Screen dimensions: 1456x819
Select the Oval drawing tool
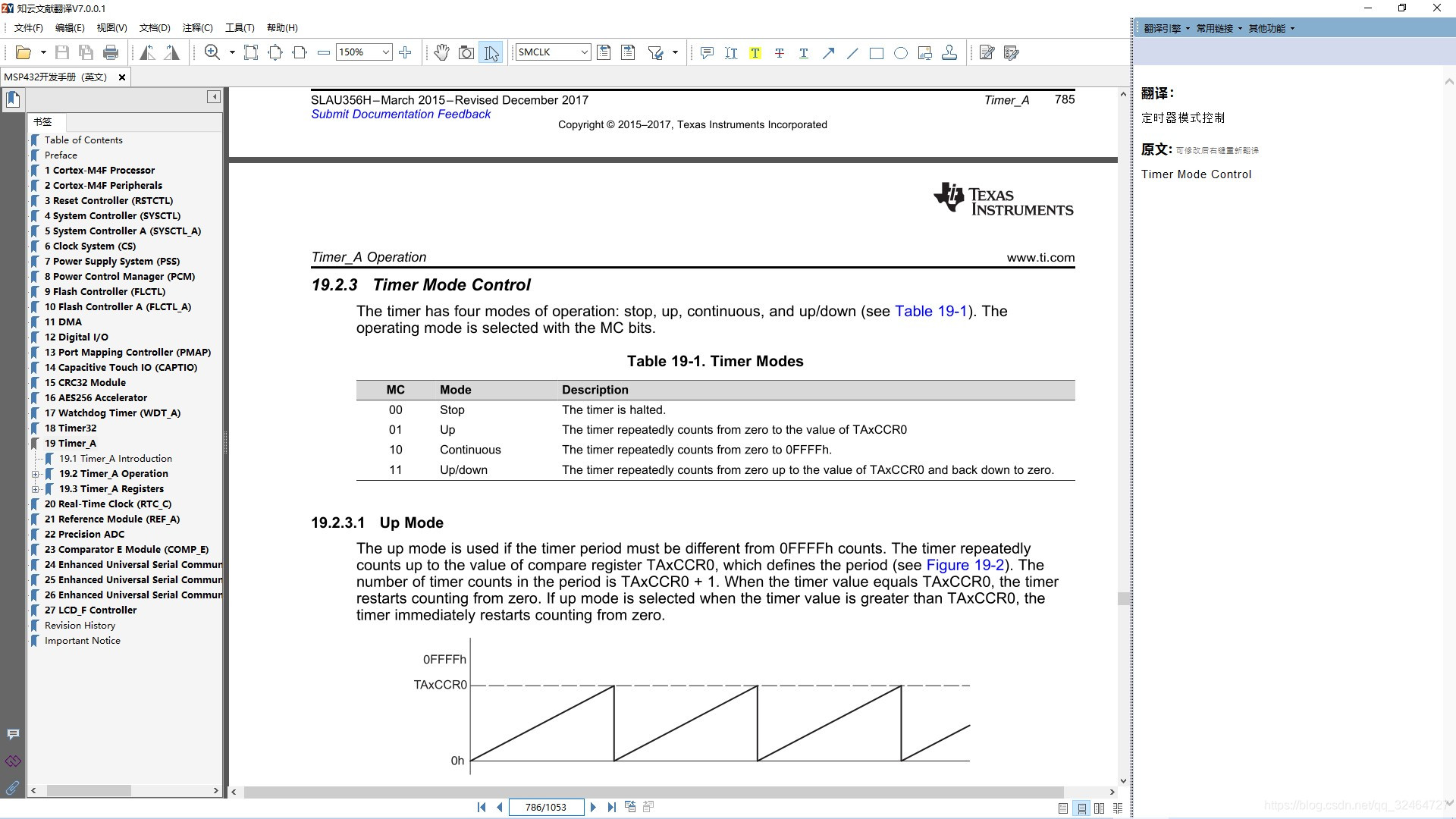(x=901, y=52)
